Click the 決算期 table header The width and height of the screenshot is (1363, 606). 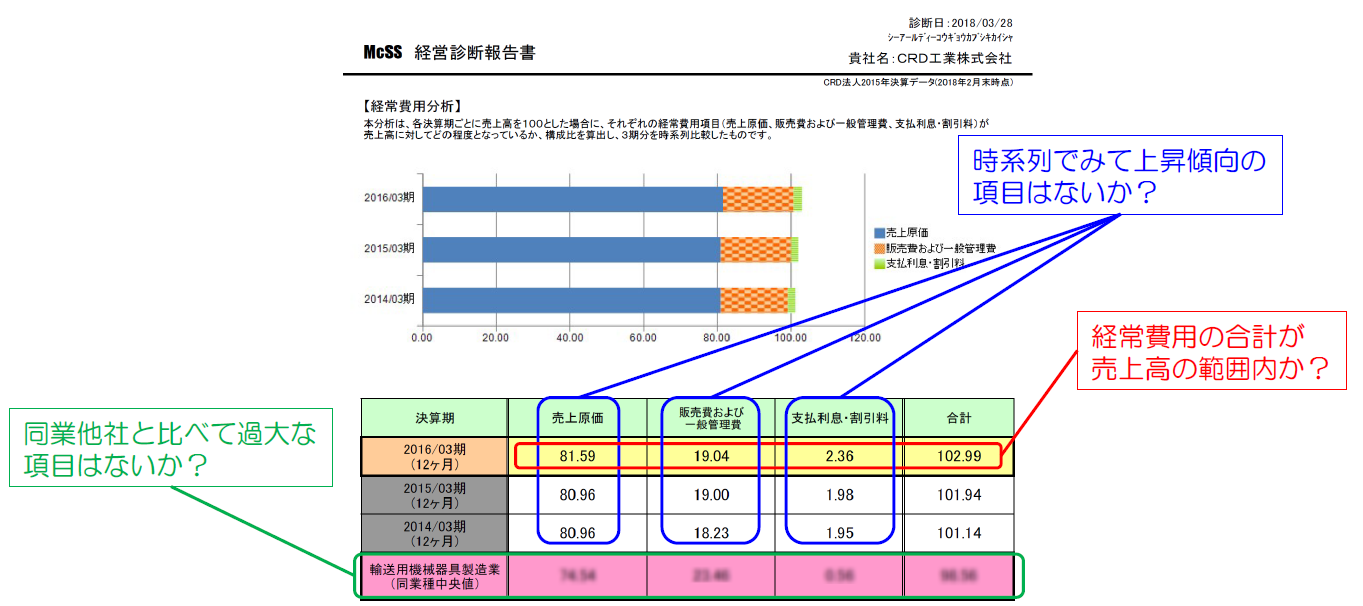point(434,417)
